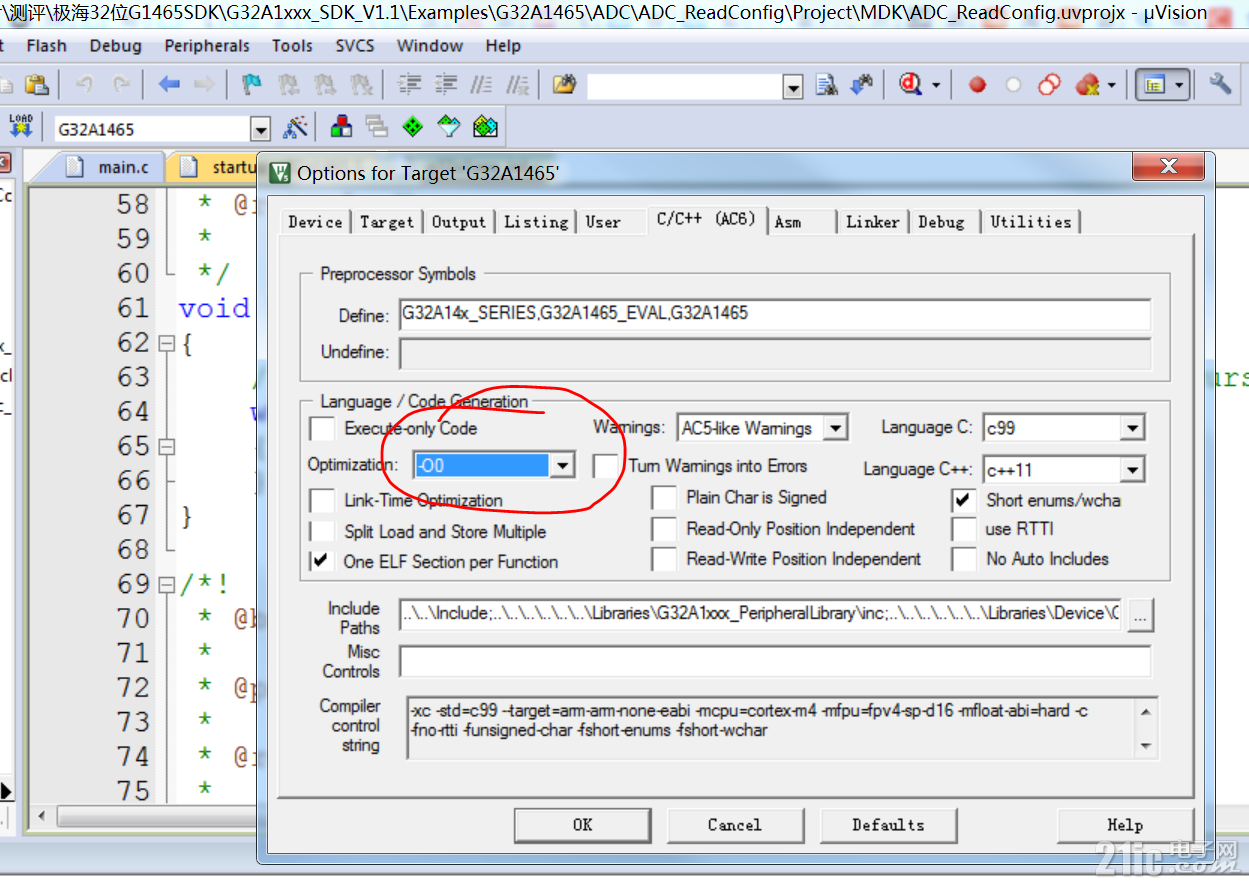Toggle use RTTI checkbox
This screenshot has height=883, width=1249.
[x=964, y=529]
